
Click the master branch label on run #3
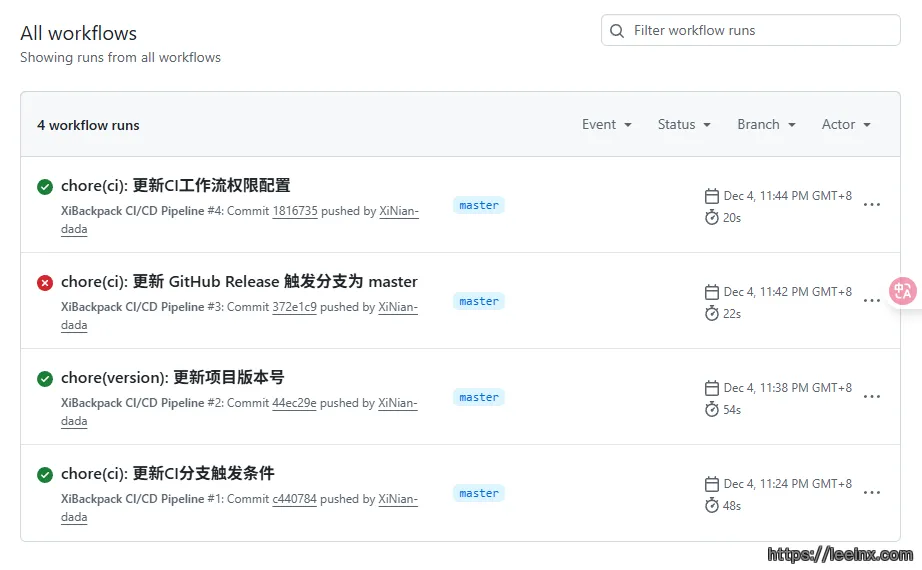[x=479, y=301]
